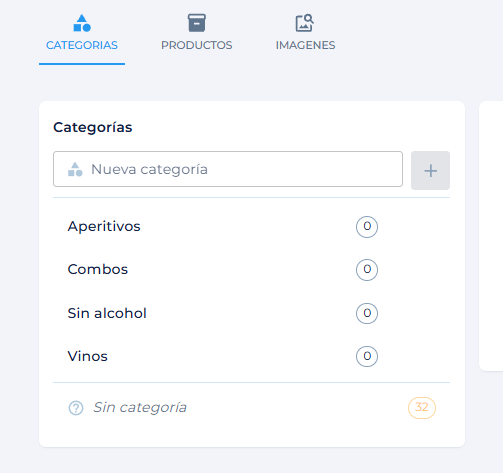Screen dimensions: 503x473
Task: Click the Sin alcohol count badge
Action: 367,313
